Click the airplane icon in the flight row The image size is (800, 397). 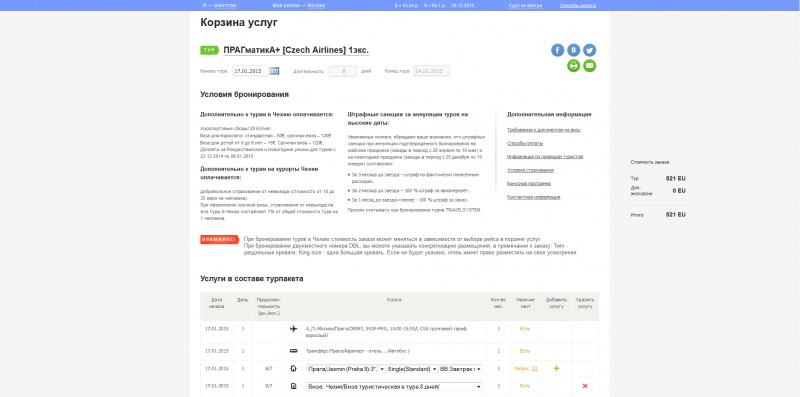pyautogui.click(x=293, y=329)
